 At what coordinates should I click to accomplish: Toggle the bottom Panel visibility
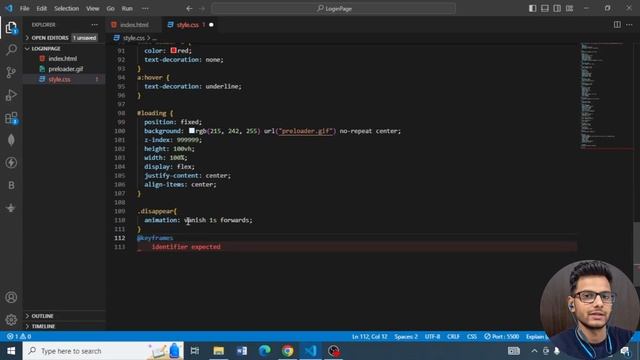[x=544, y=8]
